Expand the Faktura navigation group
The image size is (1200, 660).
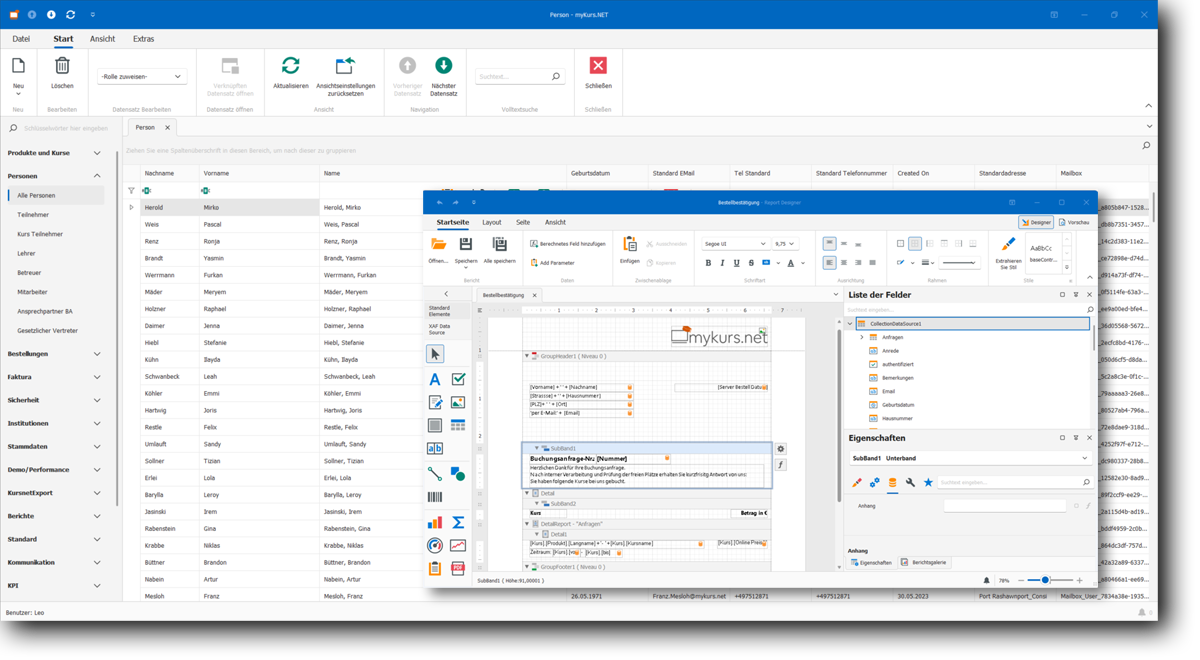tap(97, 377)
